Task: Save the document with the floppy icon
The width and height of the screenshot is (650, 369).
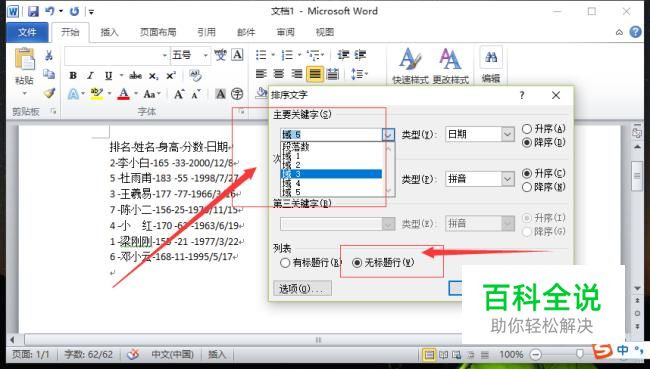Action: (33, 11)
